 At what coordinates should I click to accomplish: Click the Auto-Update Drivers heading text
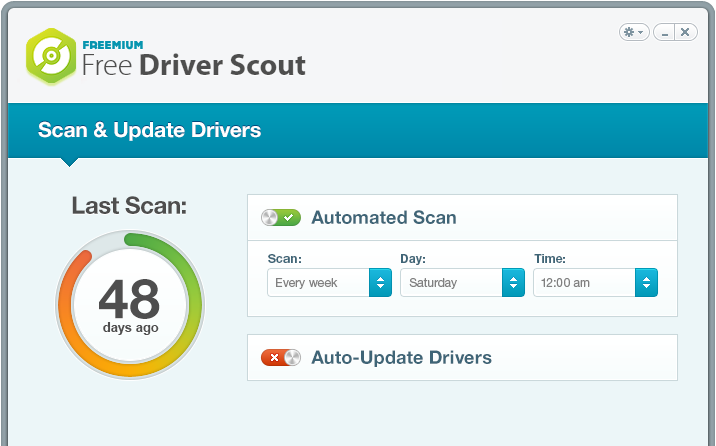coord(401,357)
